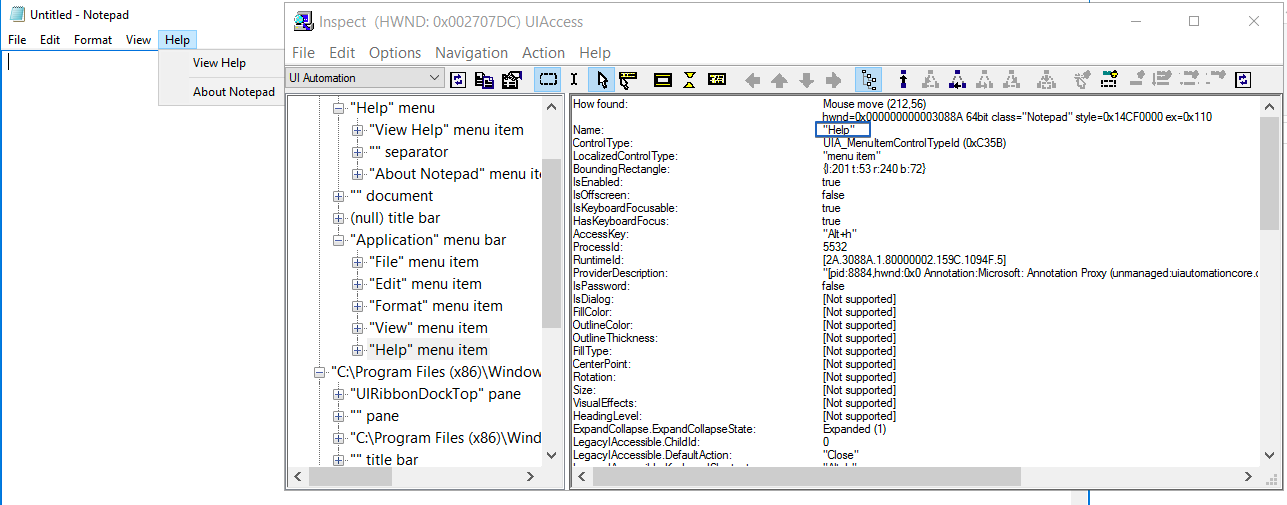1287x505 pixels.
Task: Click the hierarchy icon with blue left arrow
Action: pyautogui.click(x=957, y=78)
